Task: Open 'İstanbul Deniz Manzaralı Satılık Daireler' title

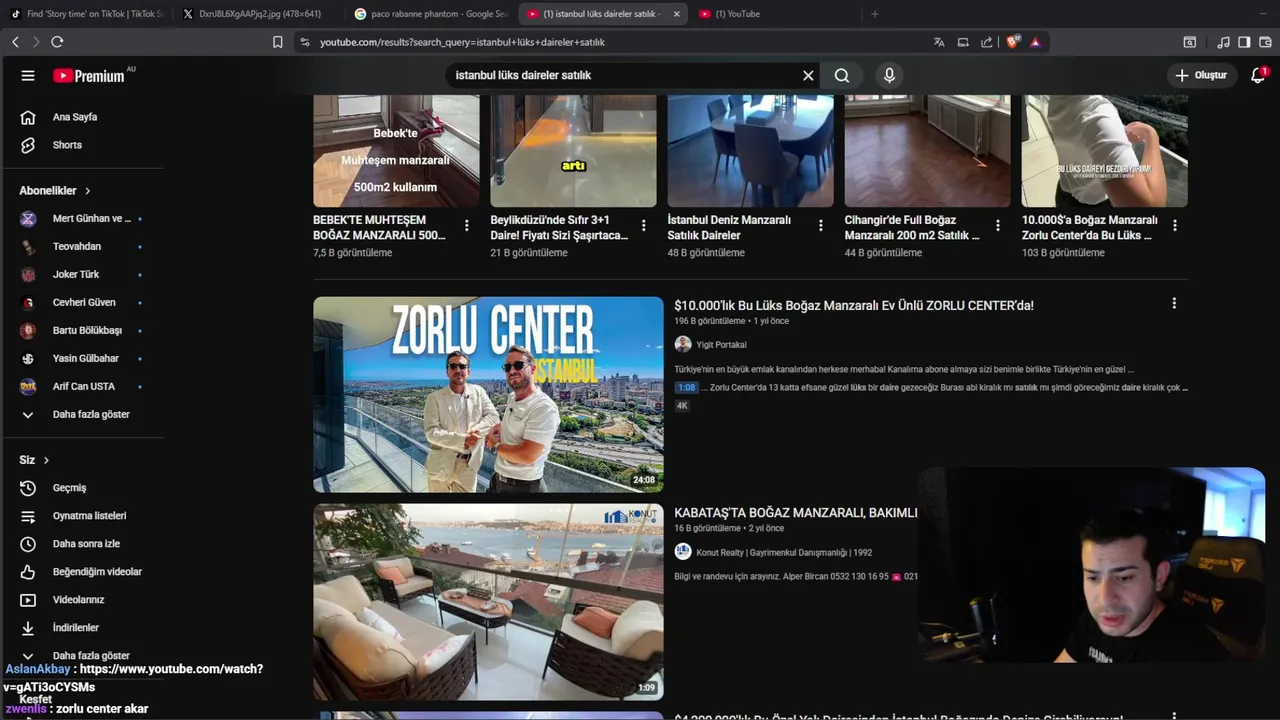Action: [x=729, y=227]
